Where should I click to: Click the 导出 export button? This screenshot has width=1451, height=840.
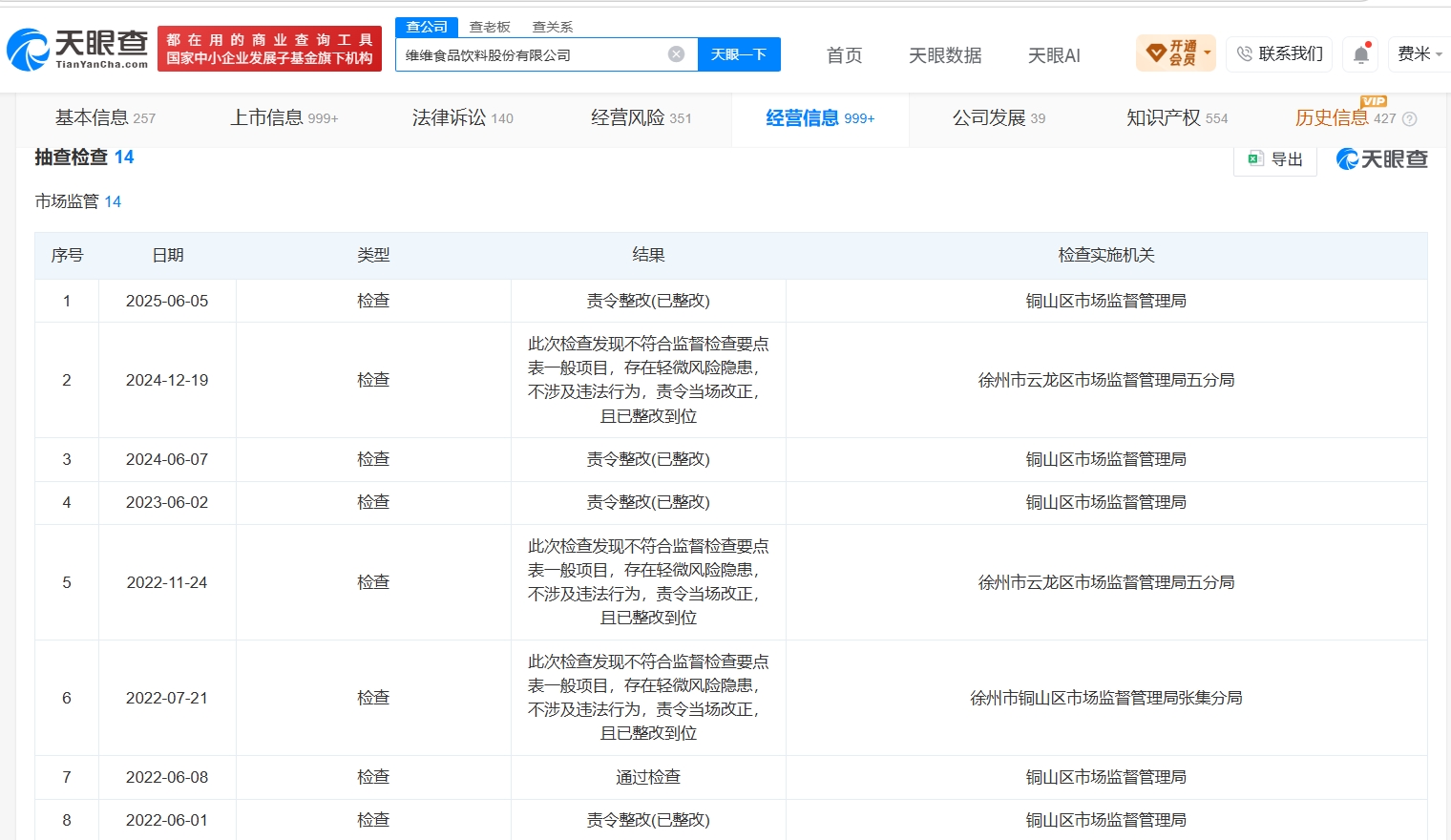pyautogui.click(x=1275, y=159)
